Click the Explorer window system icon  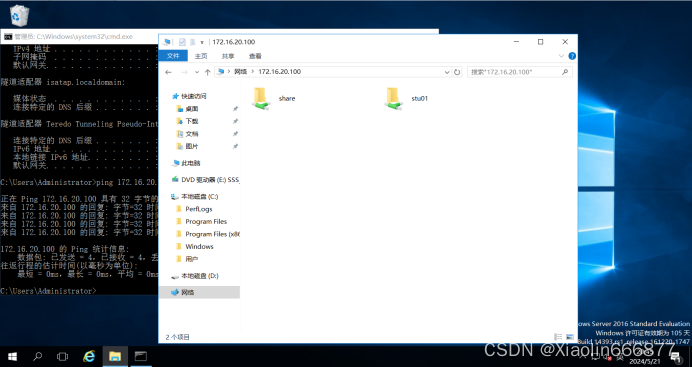(x=167, y=42)
